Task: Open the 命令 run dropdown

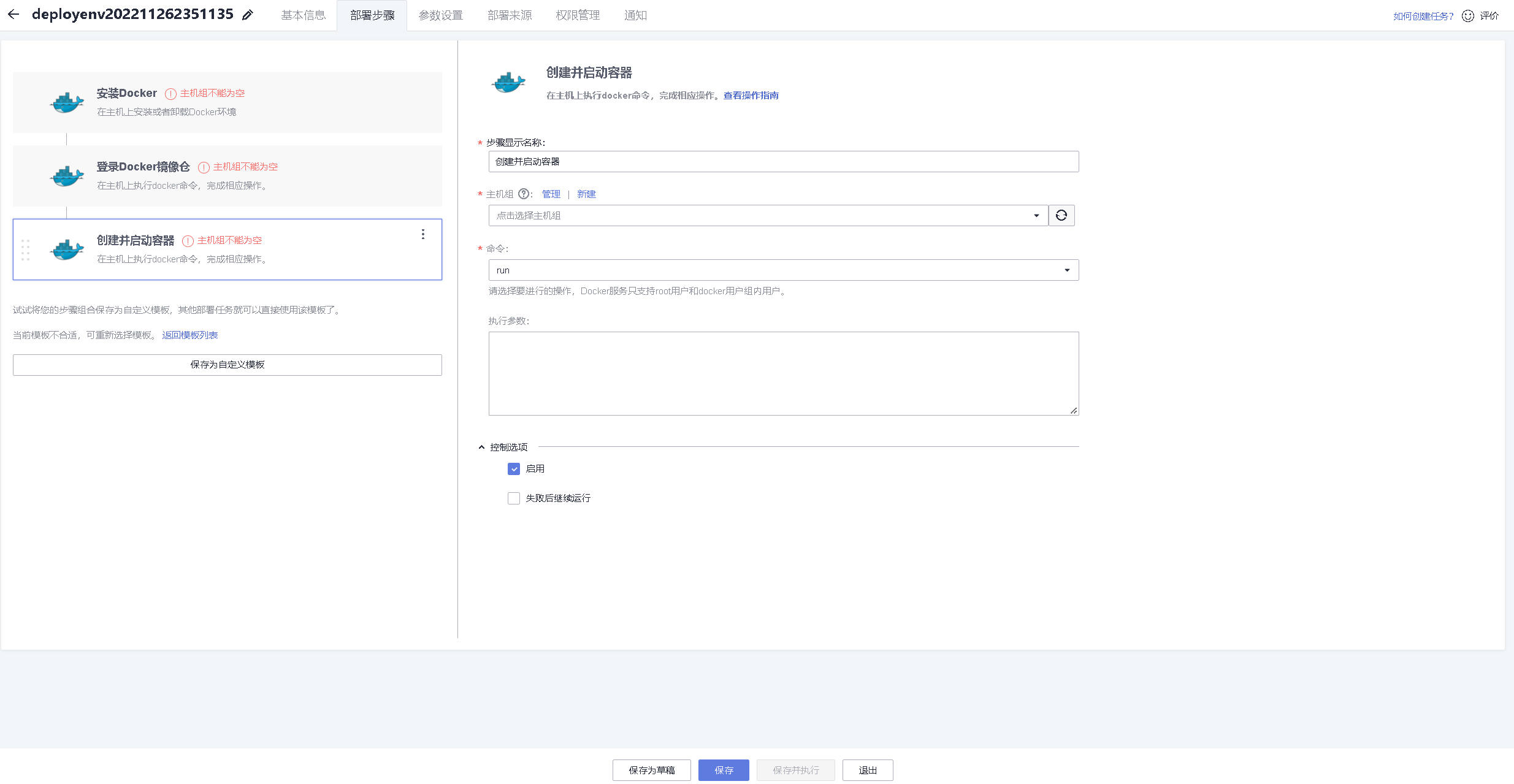Action: 783,270
